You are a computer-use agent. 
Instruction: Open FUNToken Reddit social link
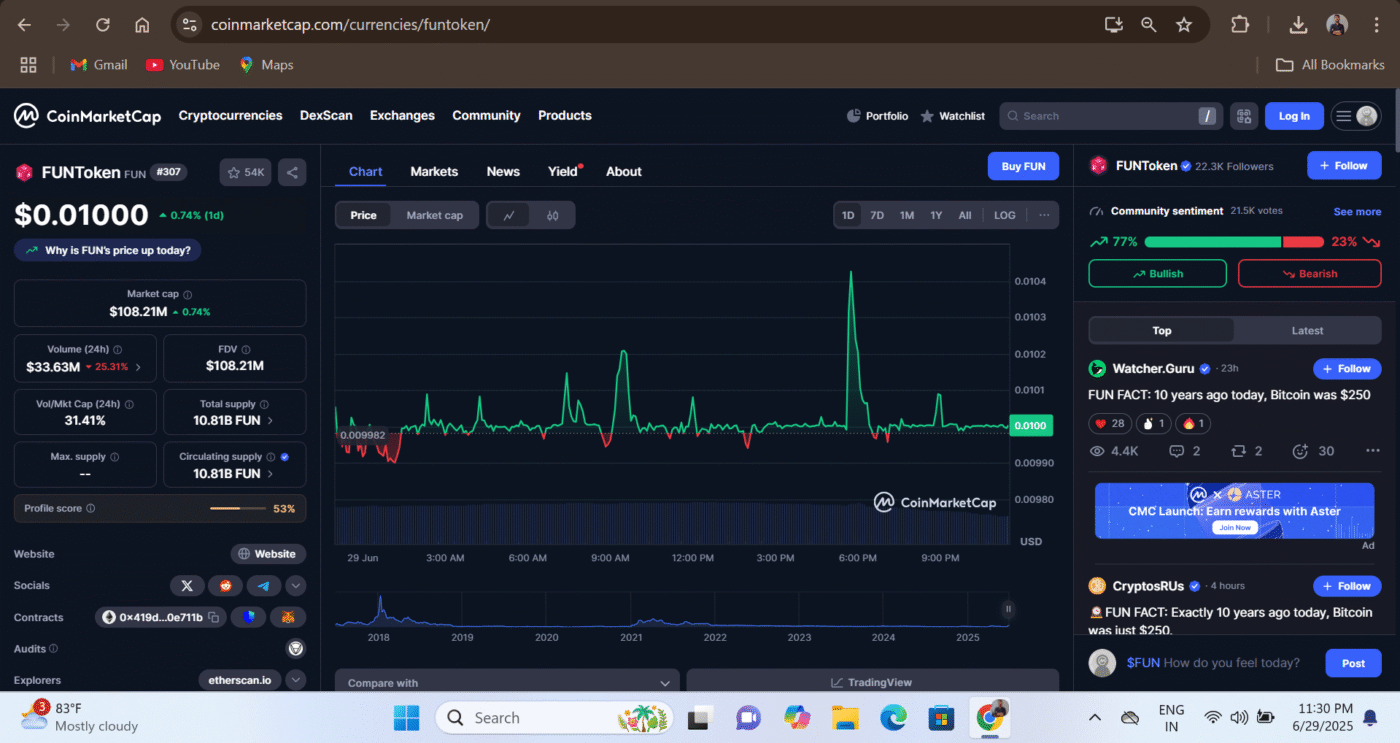[225, 586]
